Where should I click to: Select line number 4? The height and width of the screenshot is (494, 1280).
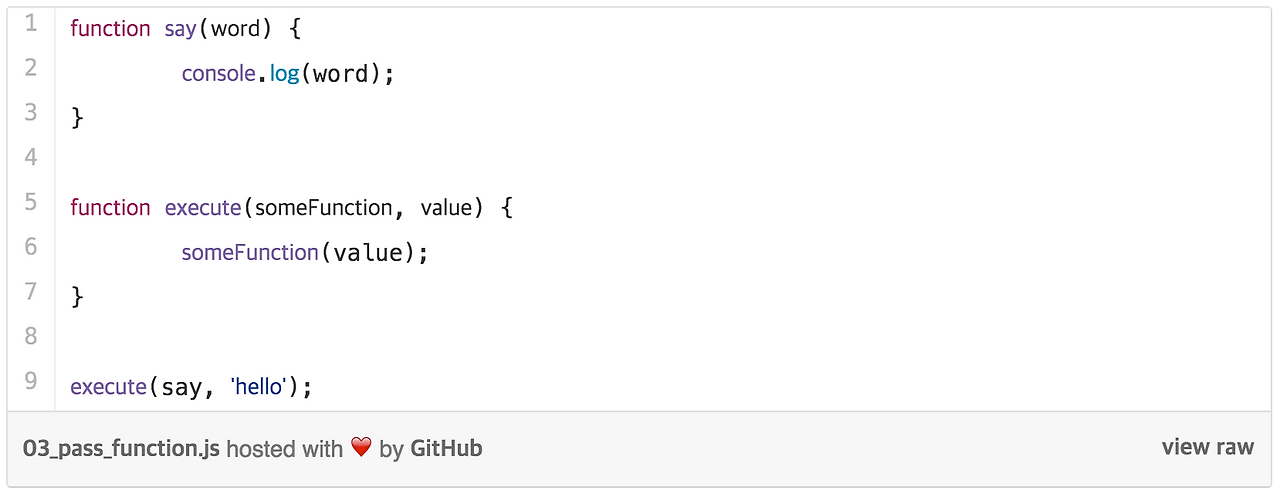[x=31, y=157]
